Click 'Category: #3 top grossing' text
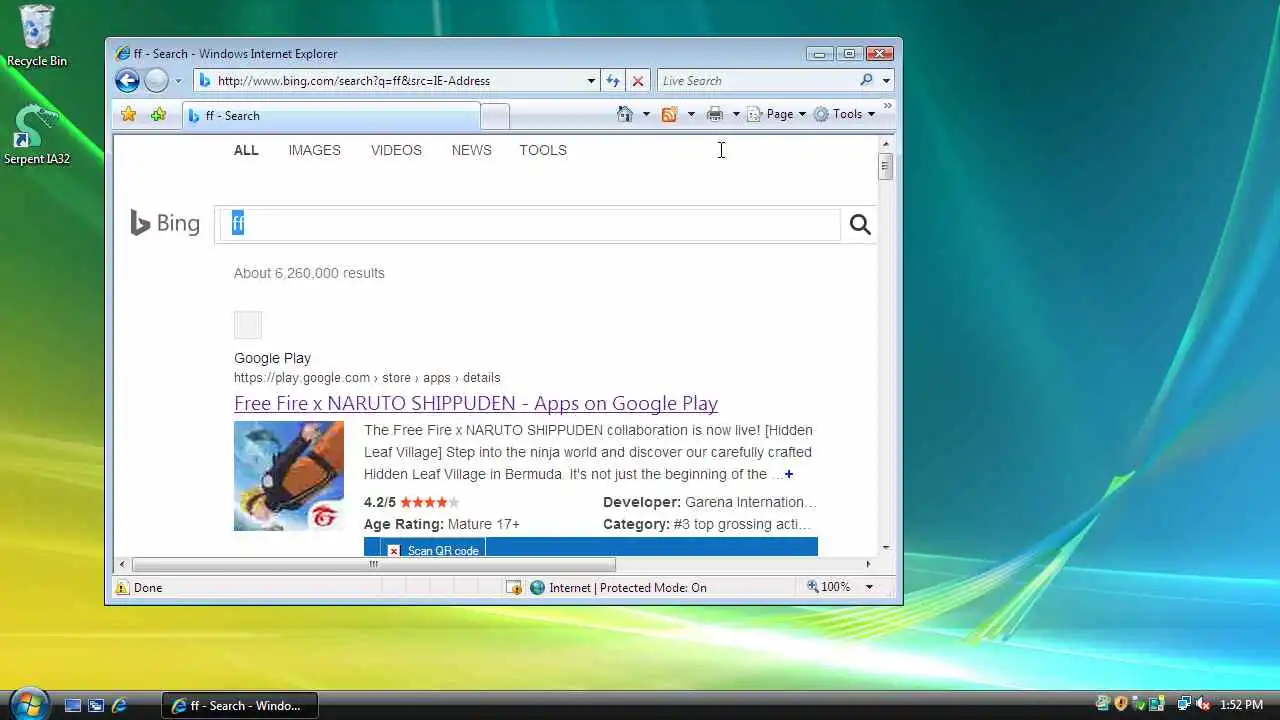This screenshot has height=720, width=1280. pos(709,524)
